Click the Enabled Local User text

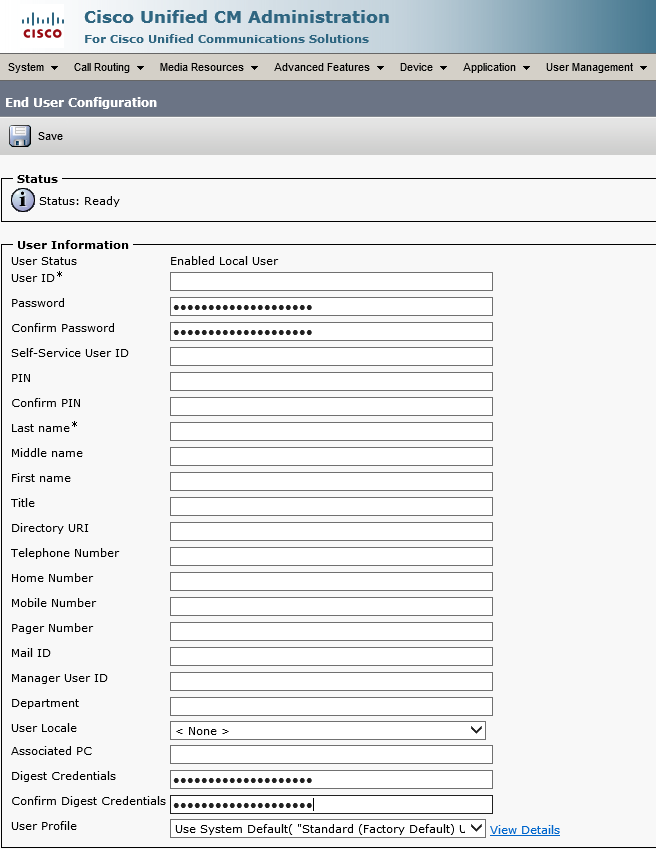[x=224, y=261]
